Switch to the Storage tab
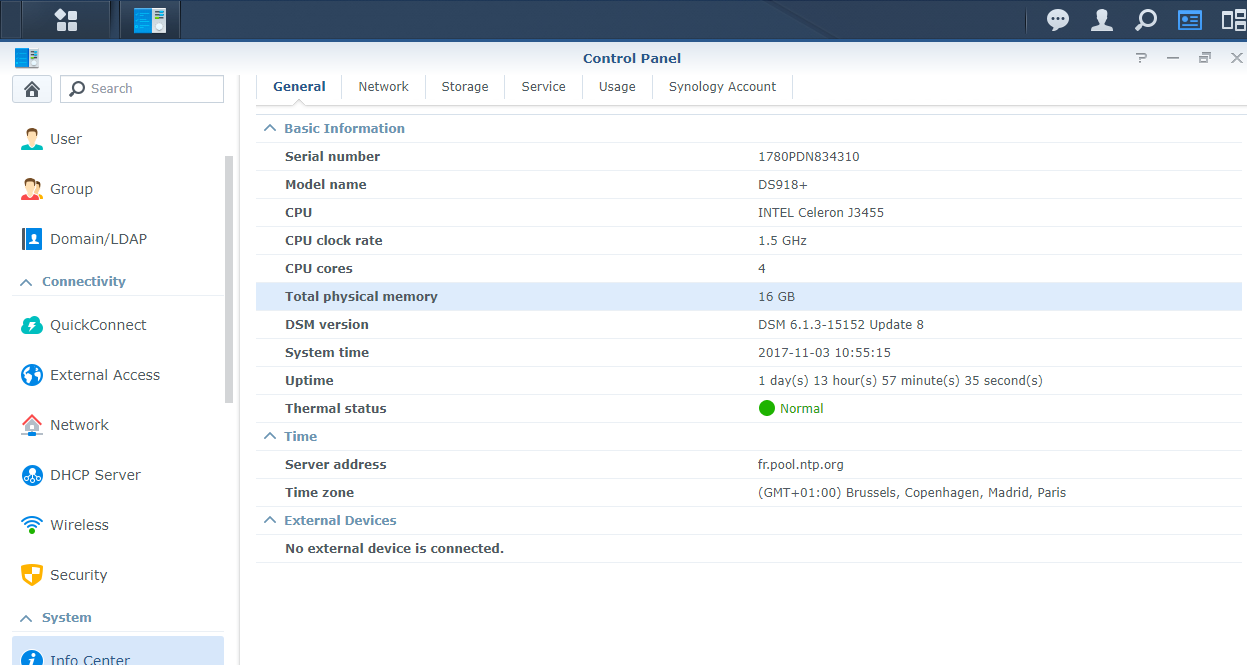The height and width of the screenshot is (665, 1247). click(465, 87)
